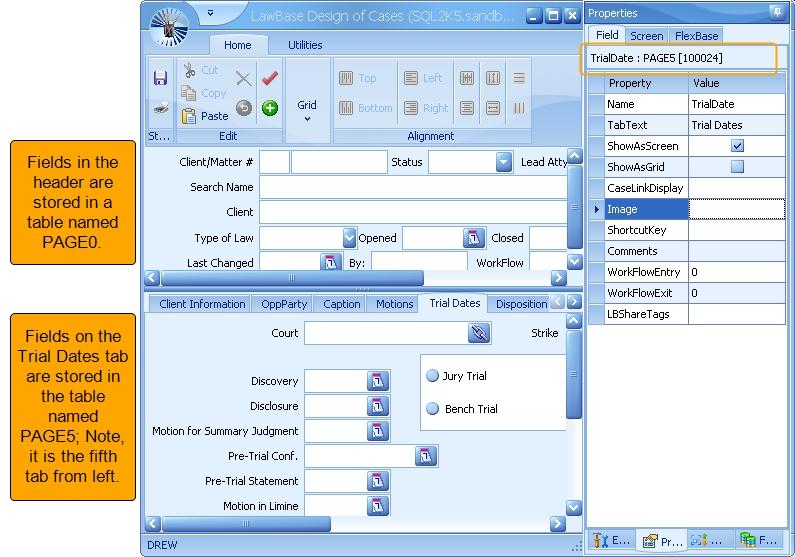This screenshot has height=557, width=795.
Task: Select the Trial Dates tab
Action: (x=454, y=303)
